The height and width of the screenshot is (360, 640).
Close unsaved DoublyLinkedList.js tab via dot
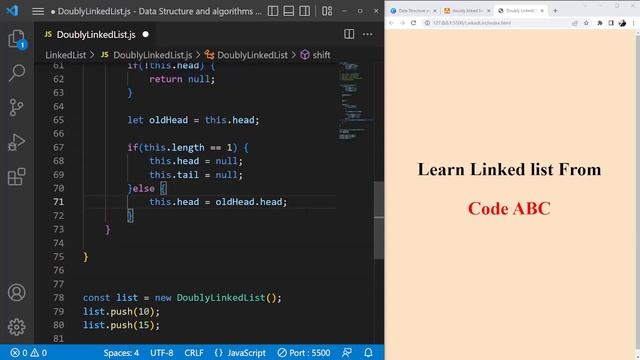[146, 35]
